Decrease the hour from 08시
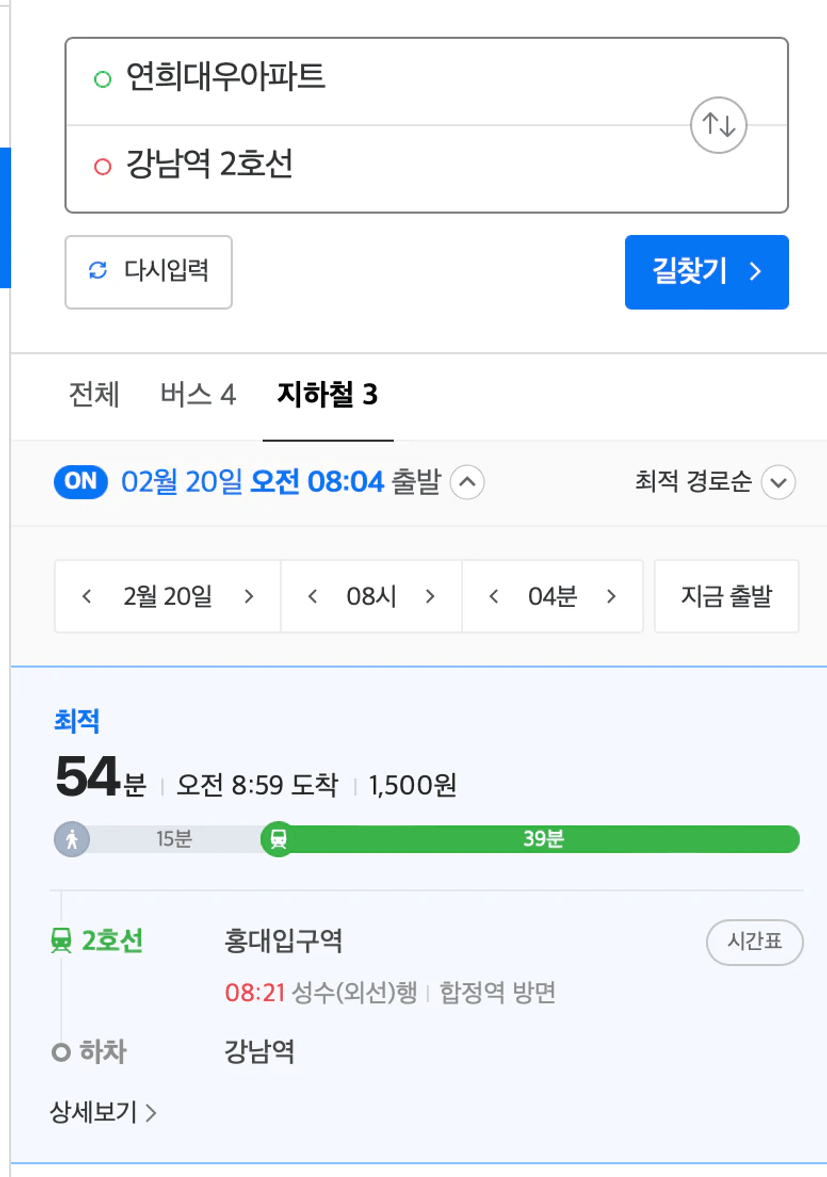The image size is (827, 1177). (312, 596)
